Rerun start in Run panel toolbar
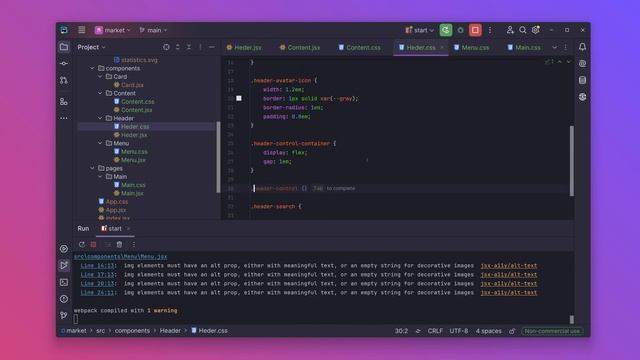The height and width of the screenshot is (360, 640). (82, 244)
